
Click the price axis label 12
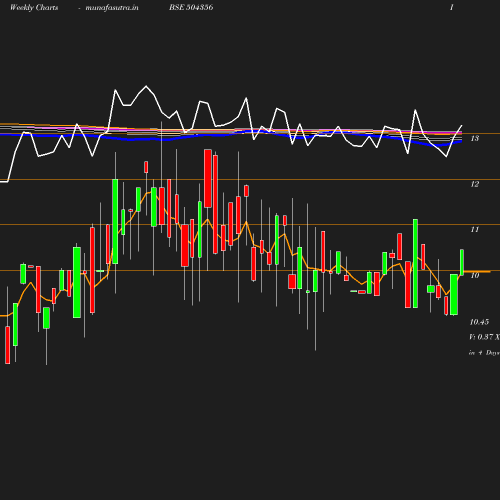[x=475, y=184]
